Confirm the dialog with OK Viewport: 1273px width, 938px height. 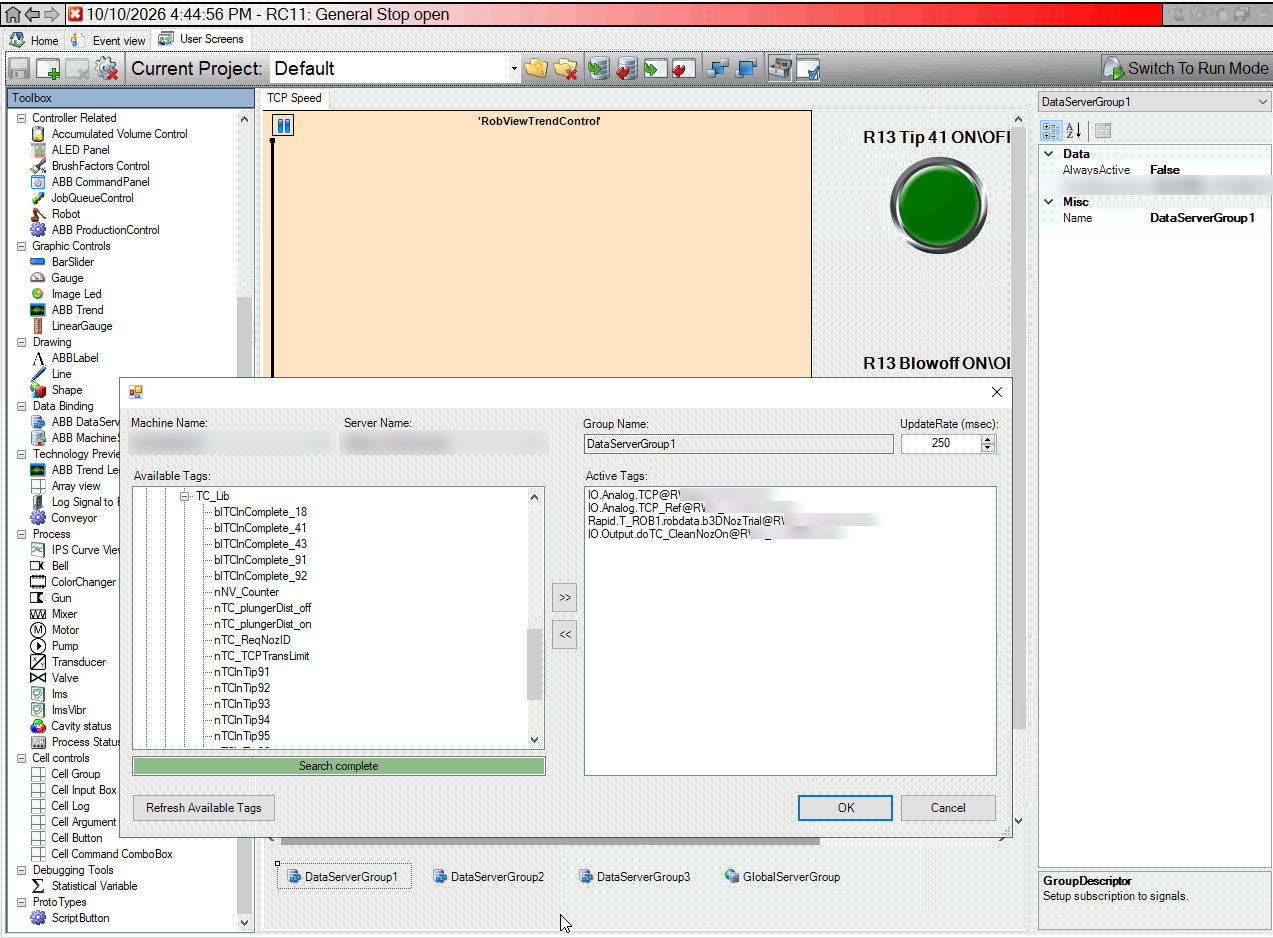click(845, 808)
